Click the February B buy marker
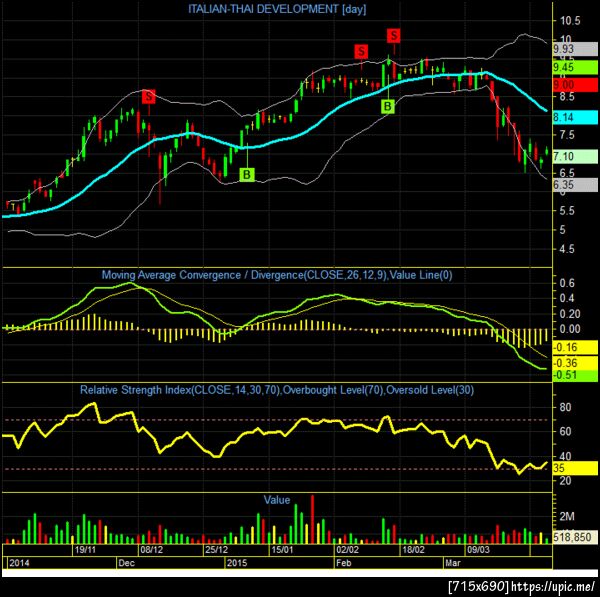The image size is (600, 597). [388, 106]
